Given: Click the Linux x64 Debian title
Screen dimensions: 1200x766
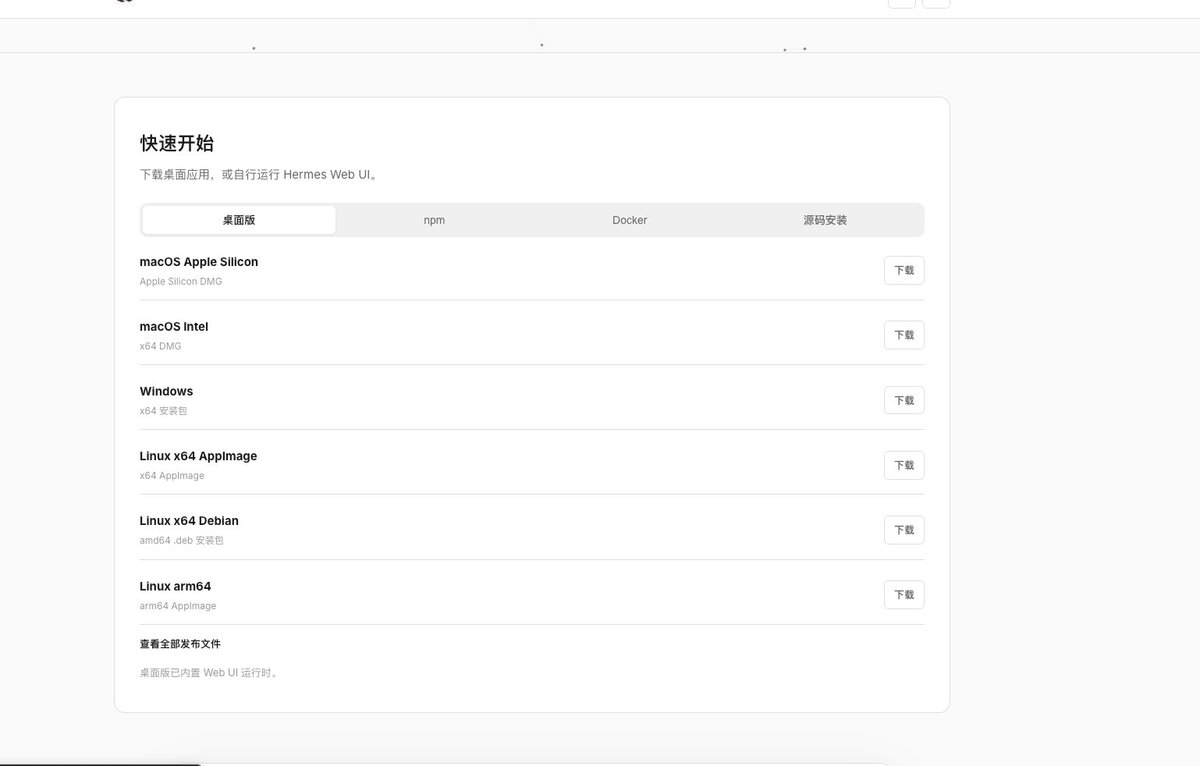Looking at the screenshot, I should [189, 521].
